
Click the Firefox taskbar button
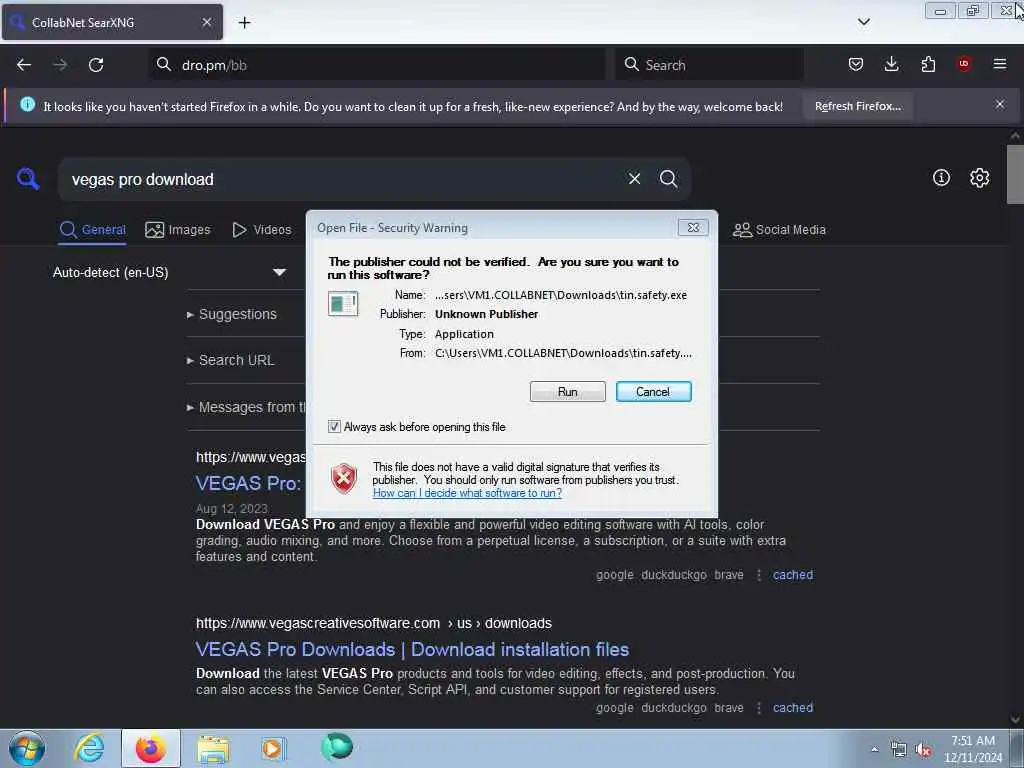tap(150, 748)
